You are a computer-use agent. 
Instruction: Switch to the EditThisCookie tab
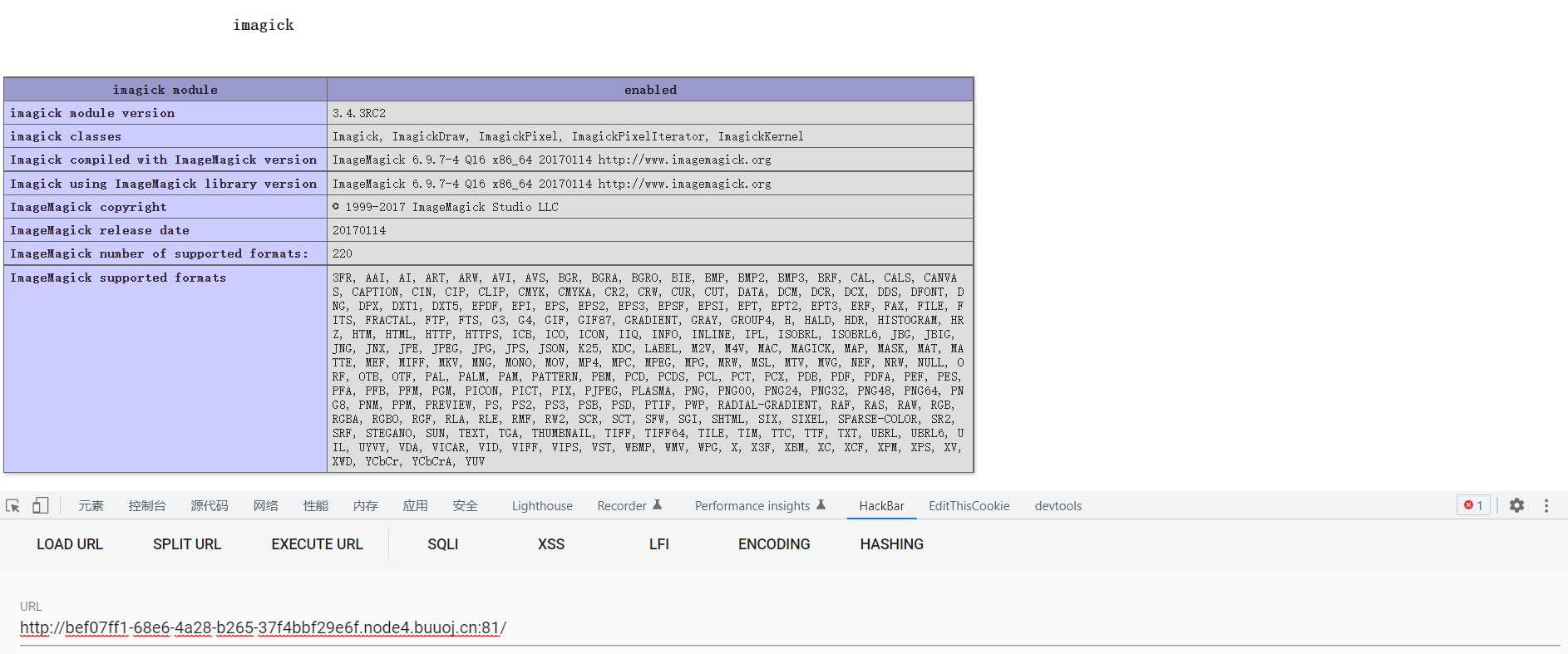(969, 506)
